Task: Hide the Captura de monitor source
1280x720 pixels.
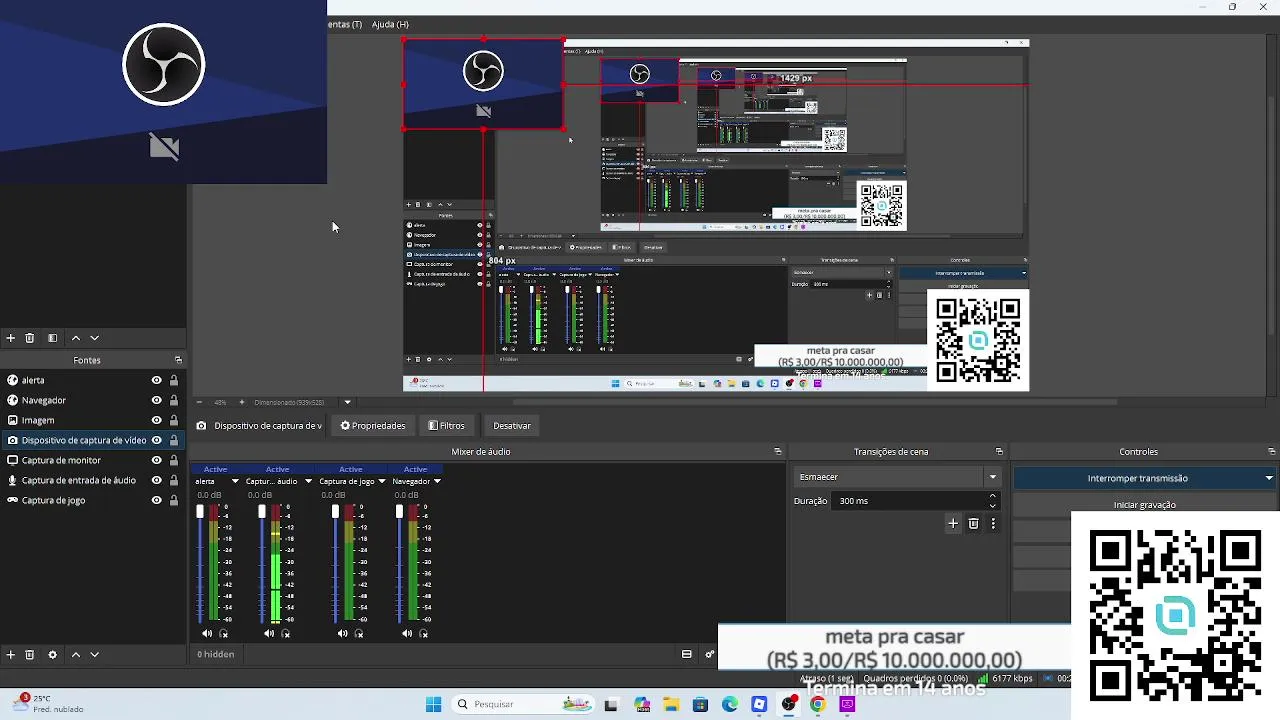Action: 156,460
